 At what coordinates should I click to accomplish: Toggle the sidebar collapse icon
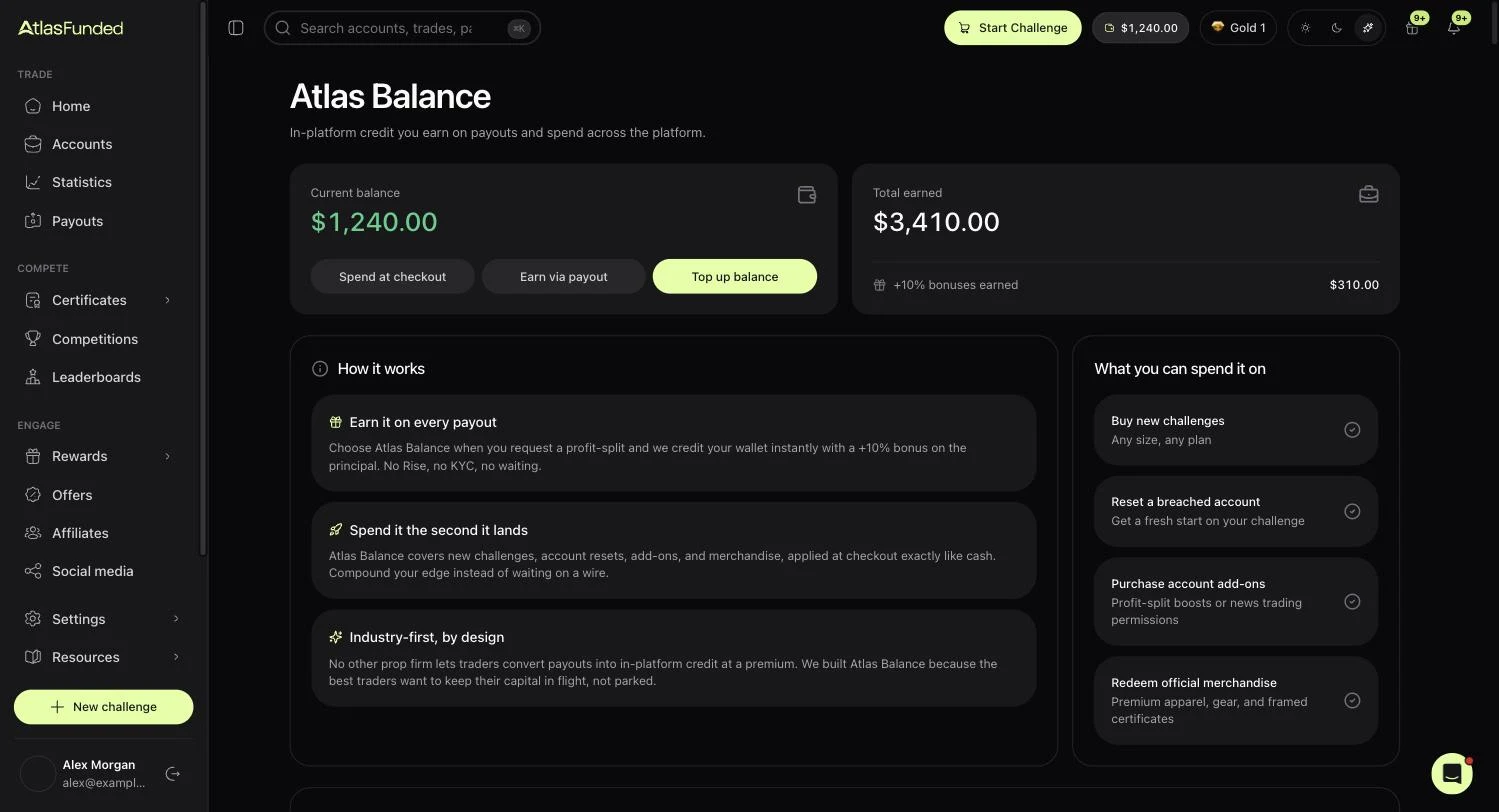[236, 28]
